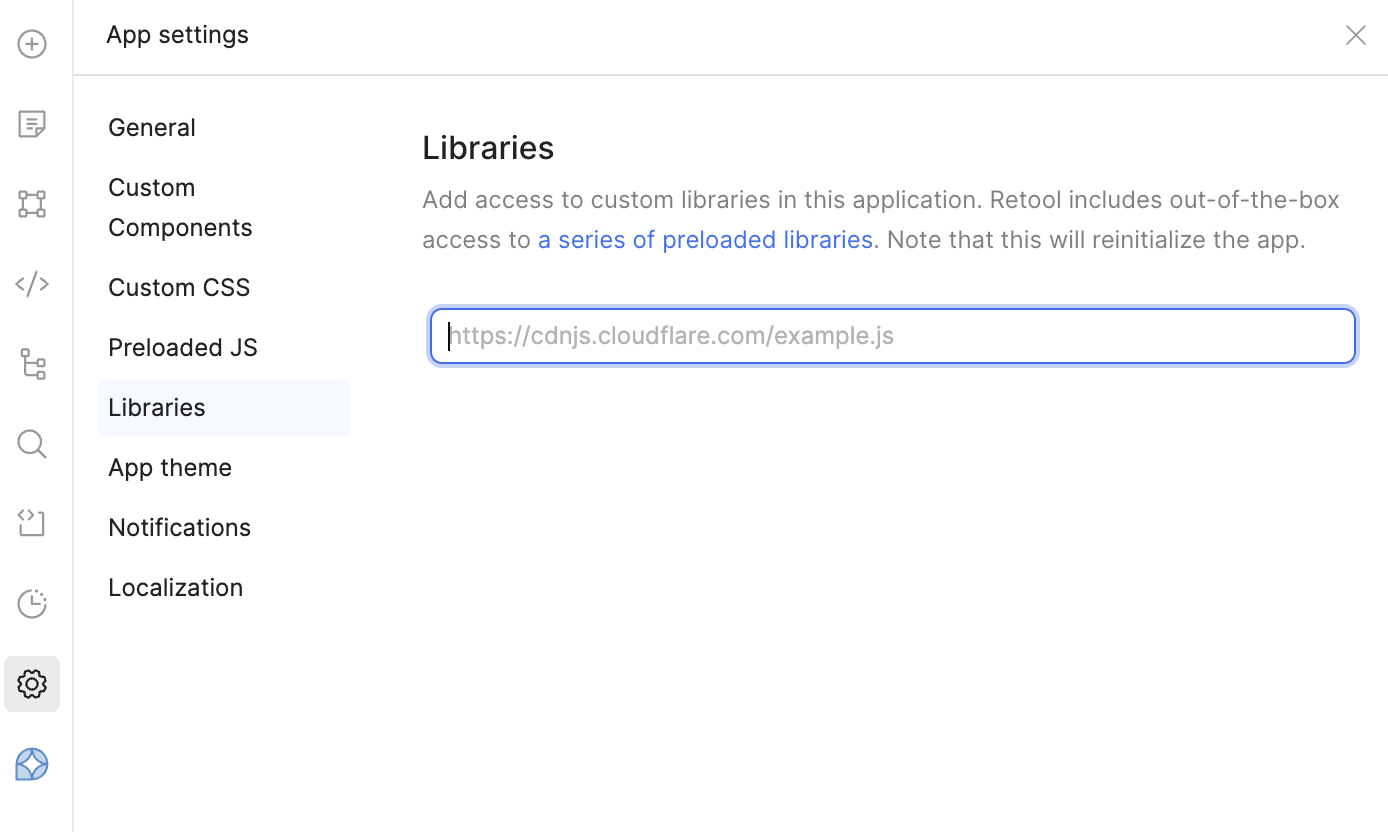Open the blue AI sparkle icon

pyautogui.click(x=32, y=764)
